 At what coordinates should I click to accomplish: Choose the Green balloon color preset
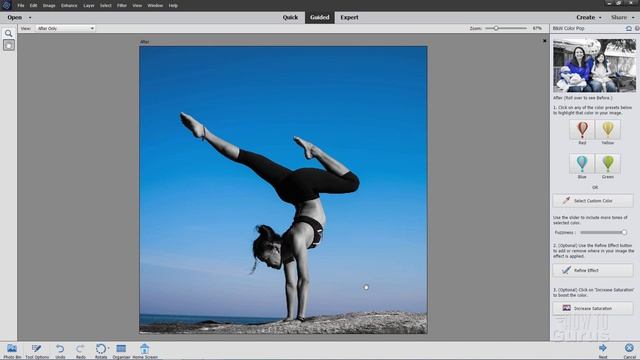point(608,164)
